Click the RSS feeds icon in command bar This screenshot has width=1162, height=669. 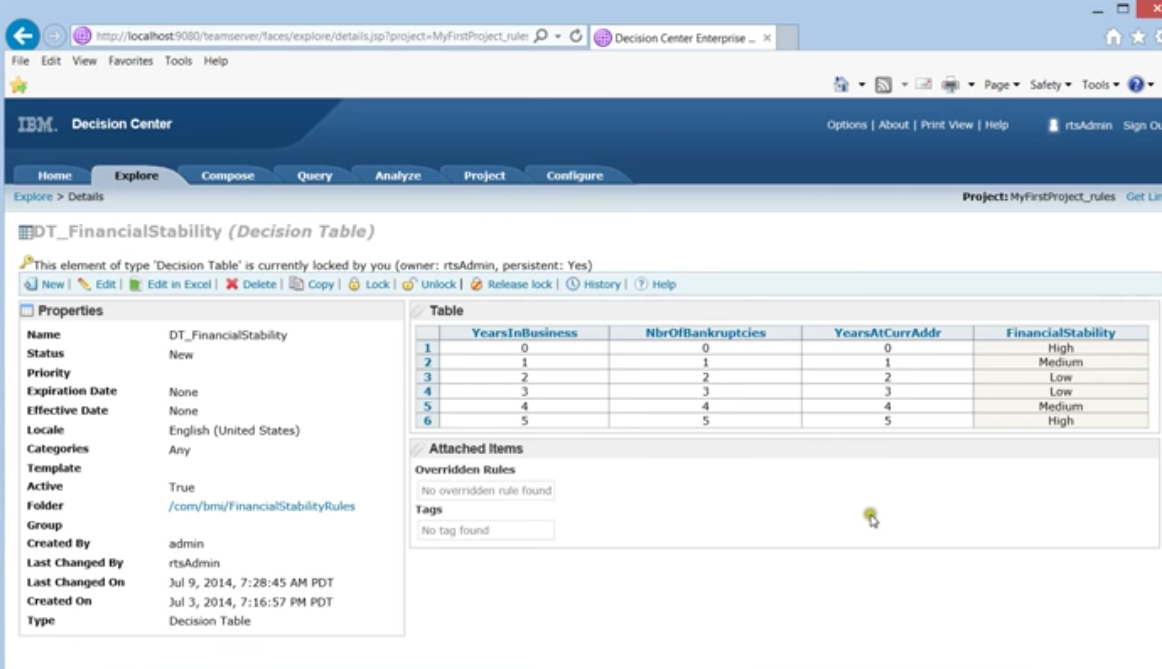[883, 84]
